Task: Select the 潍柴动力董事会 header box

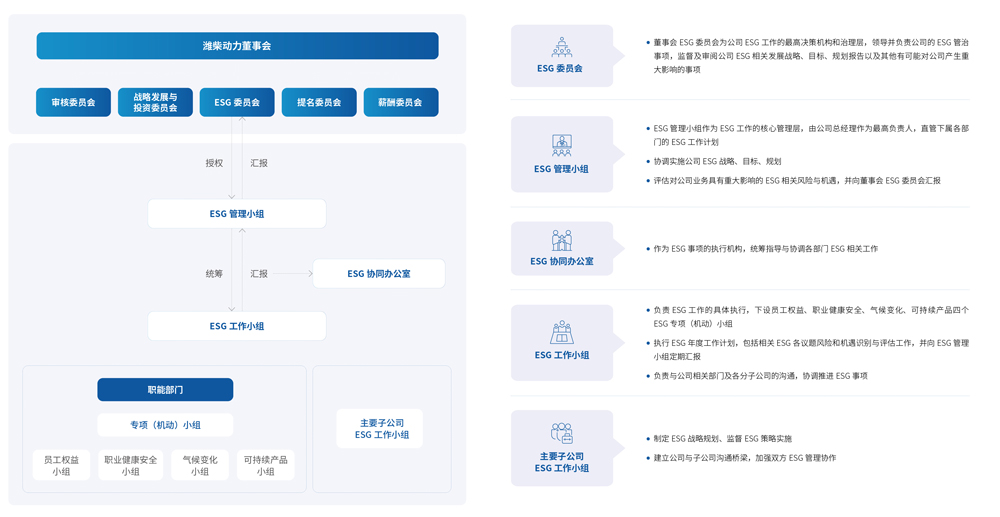Action: point(237,46)
